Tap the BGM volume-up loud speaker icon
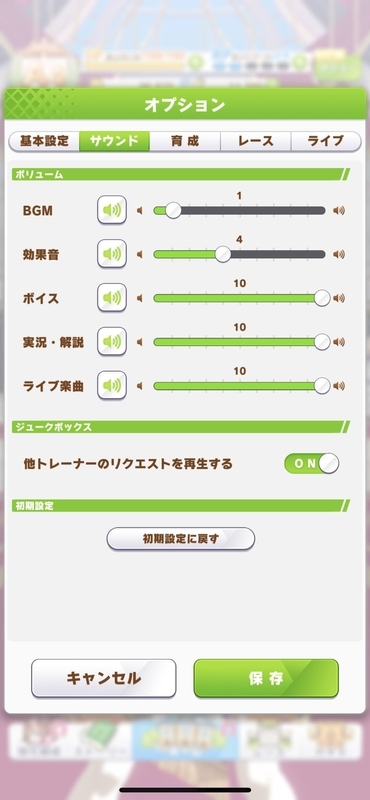 [x=339, y=210]
